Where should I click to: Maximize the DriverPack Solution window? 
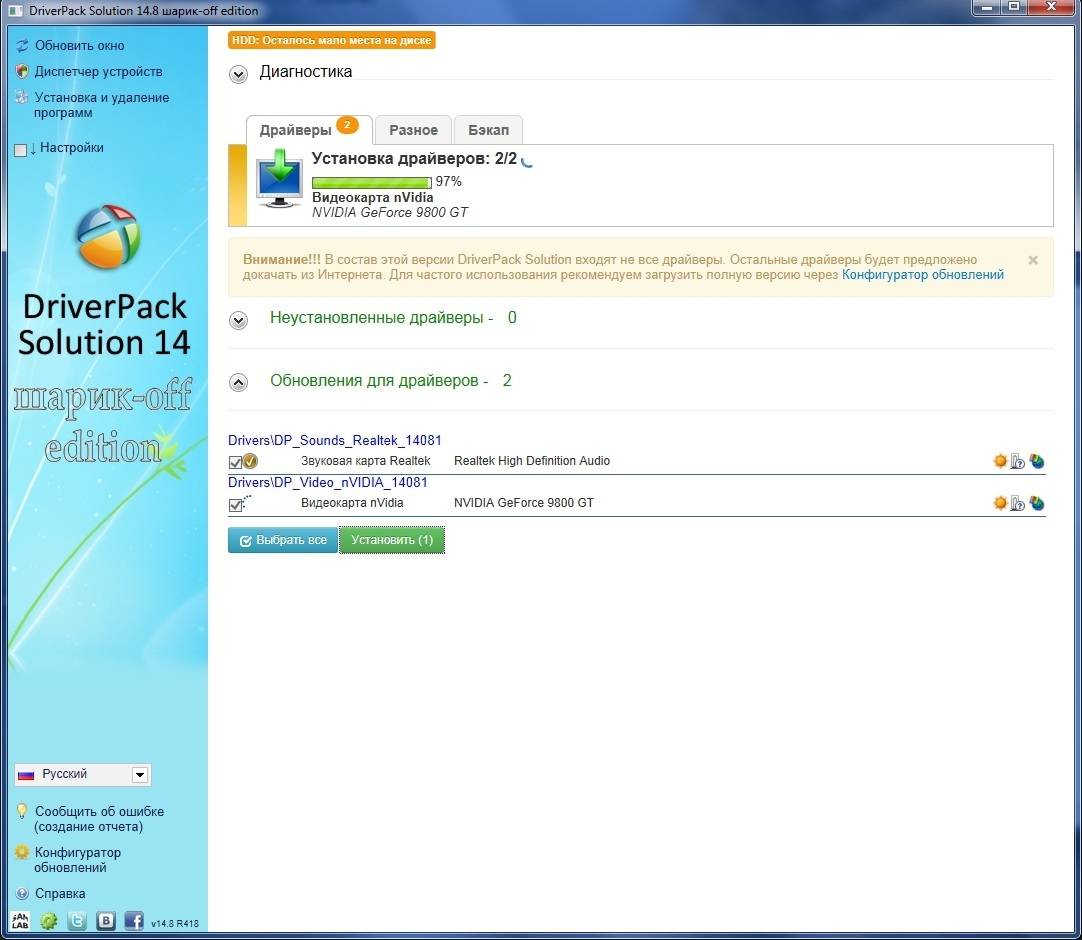tap(1014, 7)
